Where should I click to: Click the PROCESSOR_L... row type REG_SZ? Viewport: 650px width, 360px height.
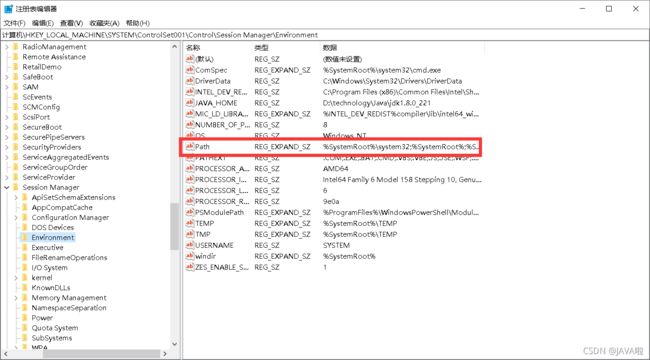tap(267, 190)
